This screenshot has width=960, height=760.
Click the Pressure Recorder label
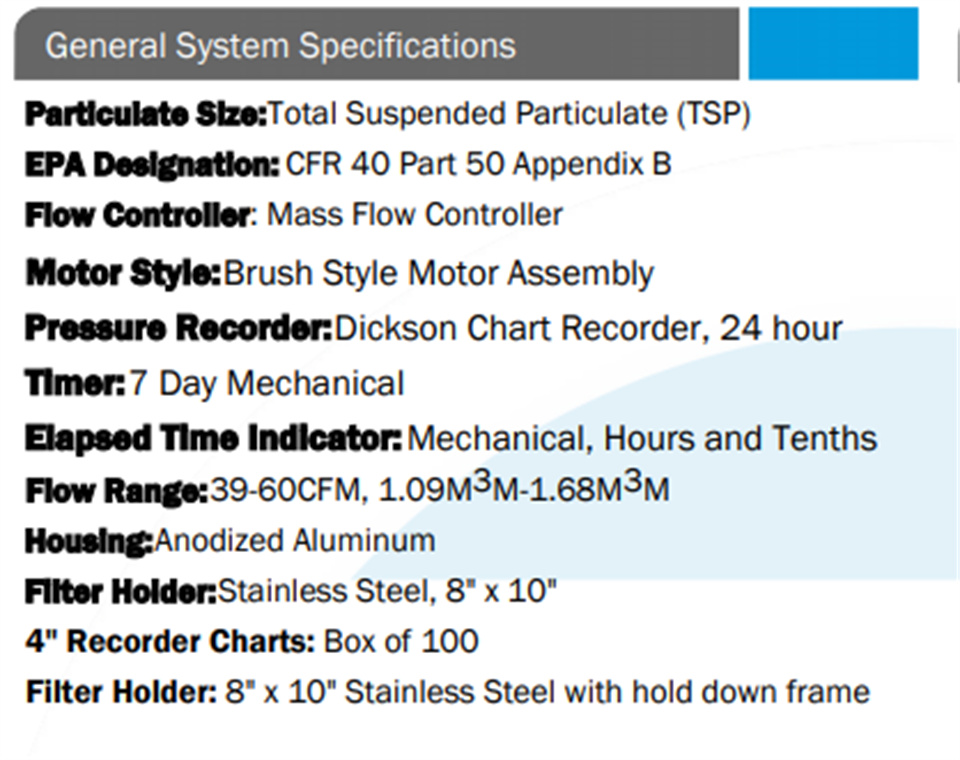point(178,328)
